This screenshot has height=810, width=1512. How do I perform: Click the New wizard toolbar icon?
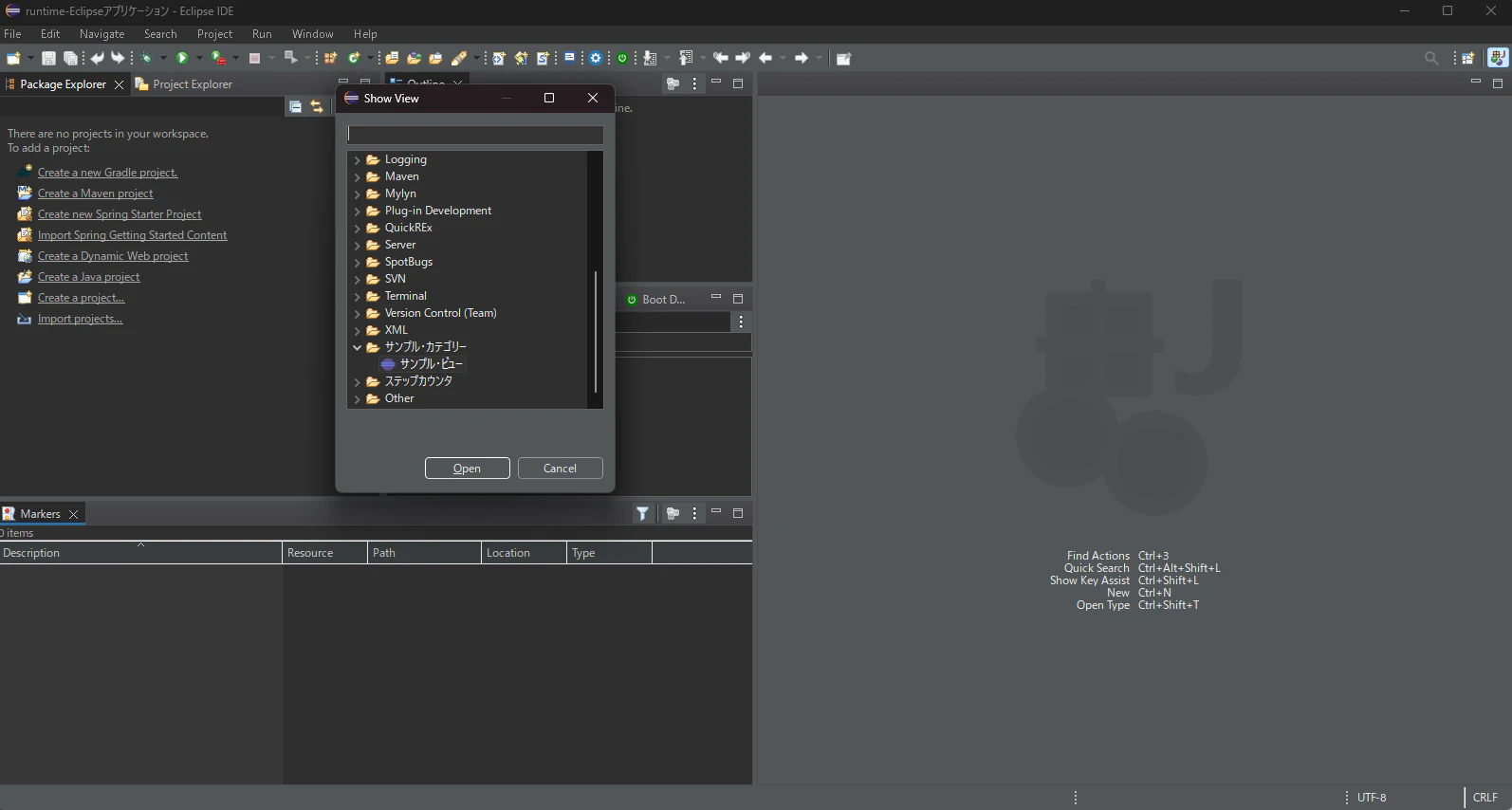(x=13, y=58)
